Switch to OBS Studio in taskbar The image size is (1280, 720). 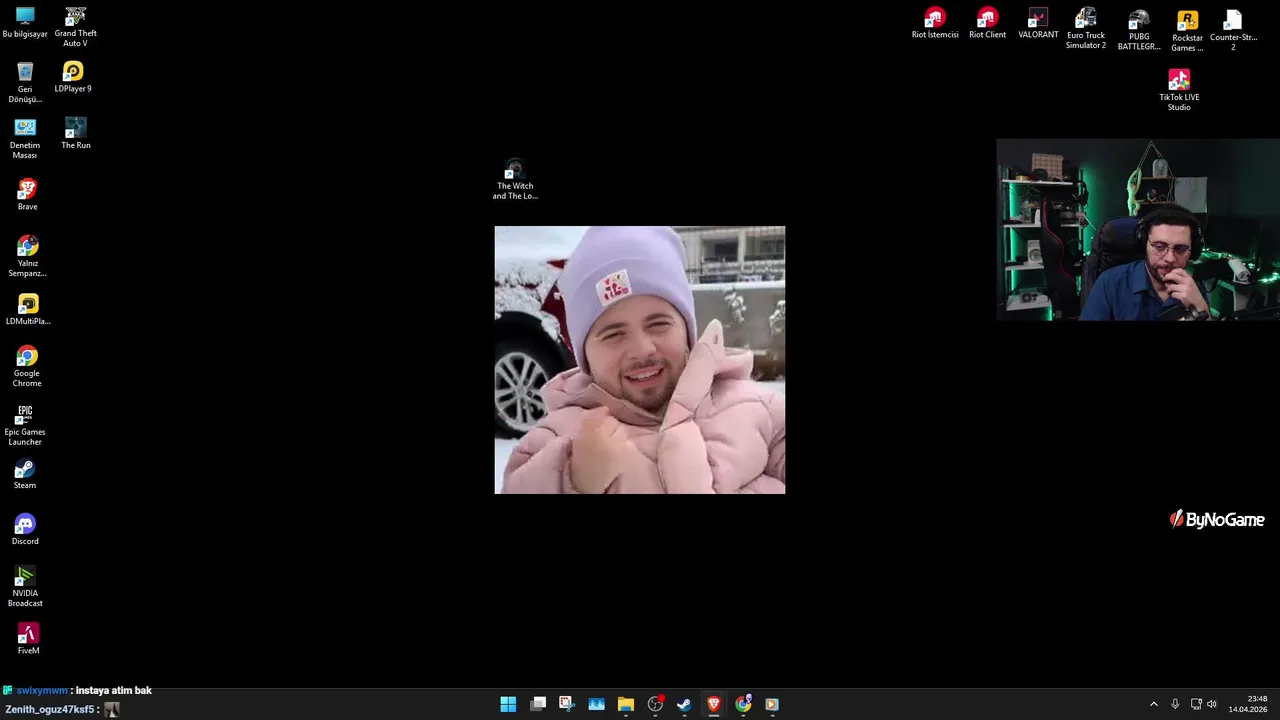point(655,704)
